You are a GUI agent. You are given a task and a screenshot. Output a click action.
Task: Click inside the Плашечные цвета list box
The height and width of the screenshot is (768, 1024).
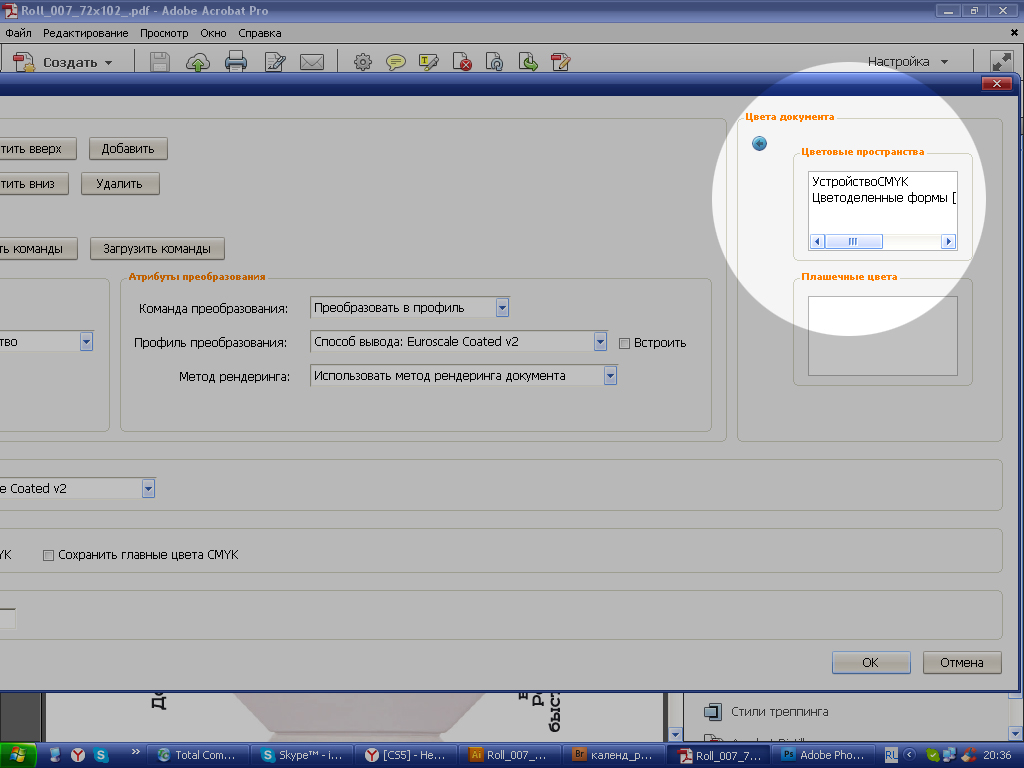pos(883,336)
